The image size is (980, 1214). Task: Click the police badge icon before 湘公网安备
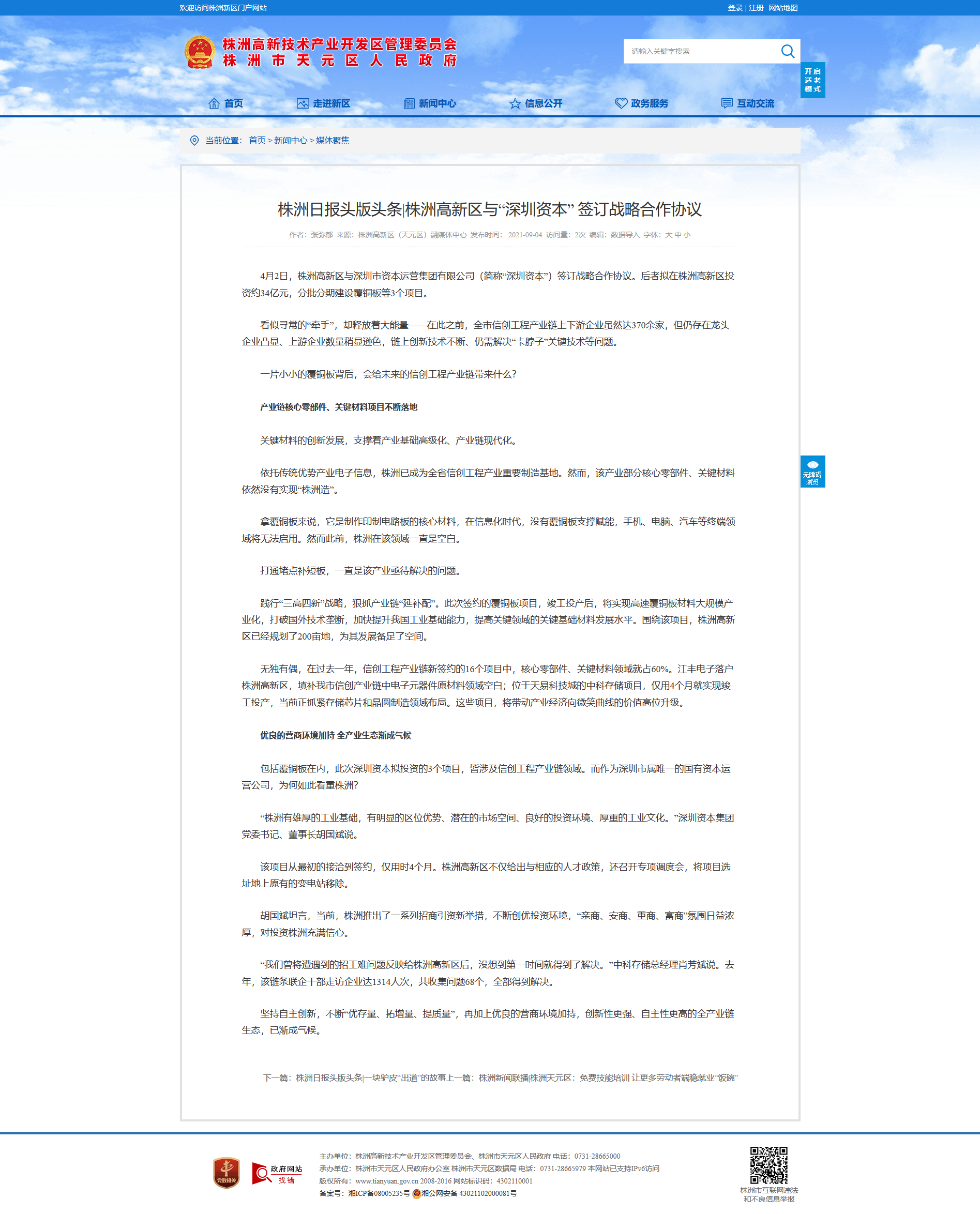coord(417,1193)
